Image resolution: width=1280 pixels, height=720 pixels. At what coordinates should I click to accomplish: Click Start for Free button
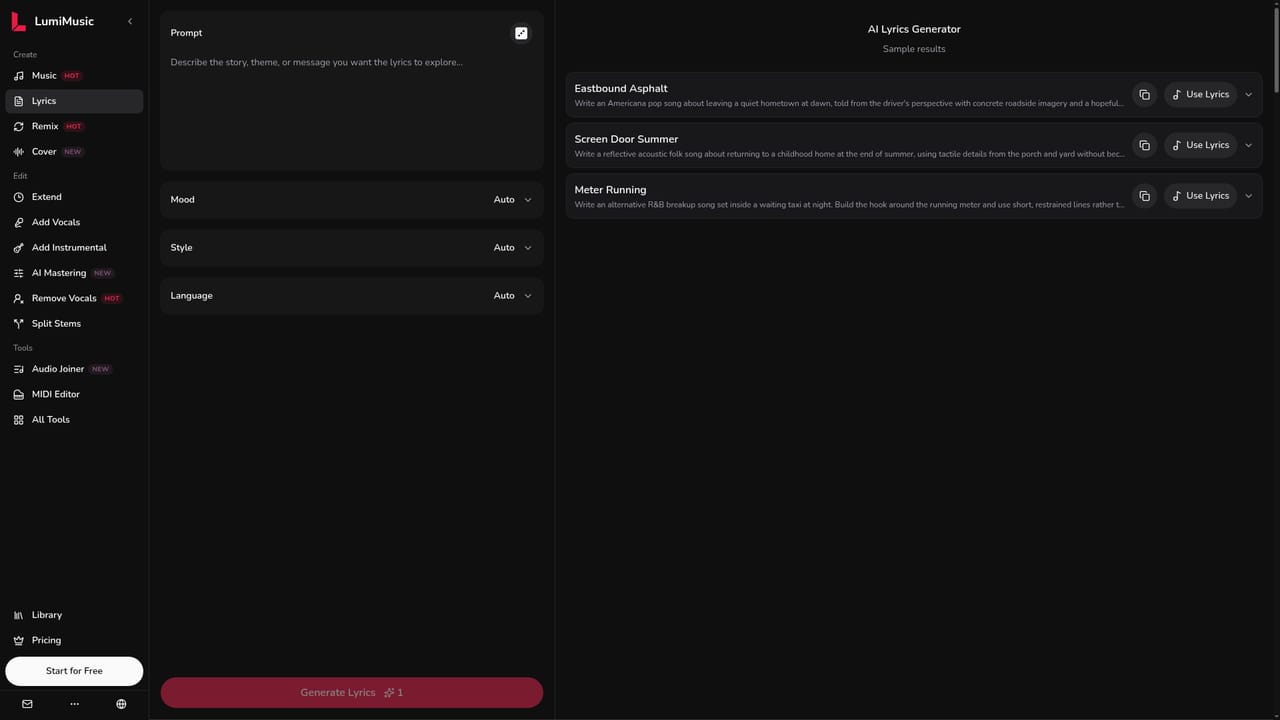74,671
